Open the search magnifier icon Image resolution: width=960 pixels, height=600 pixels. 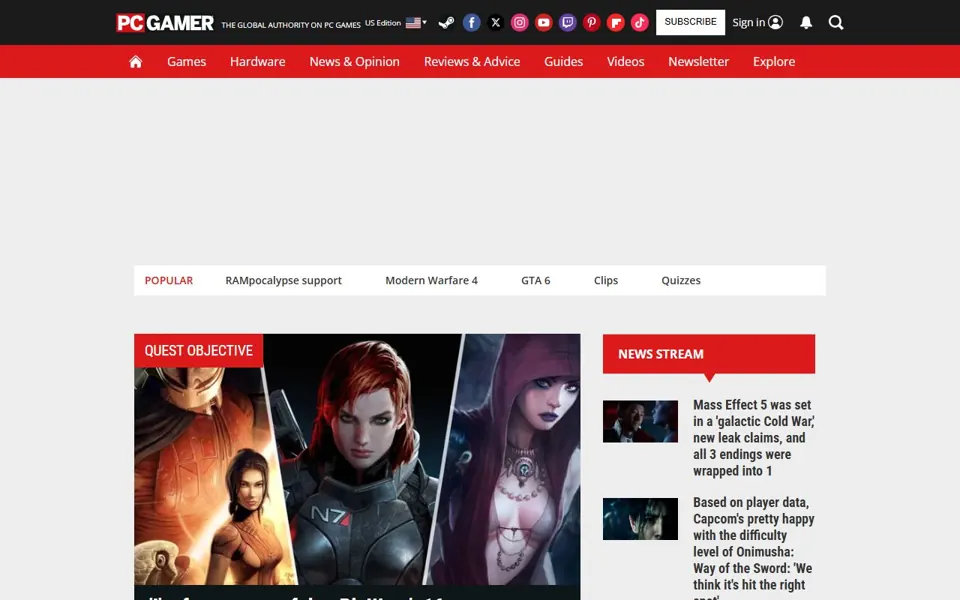point(836,23)
